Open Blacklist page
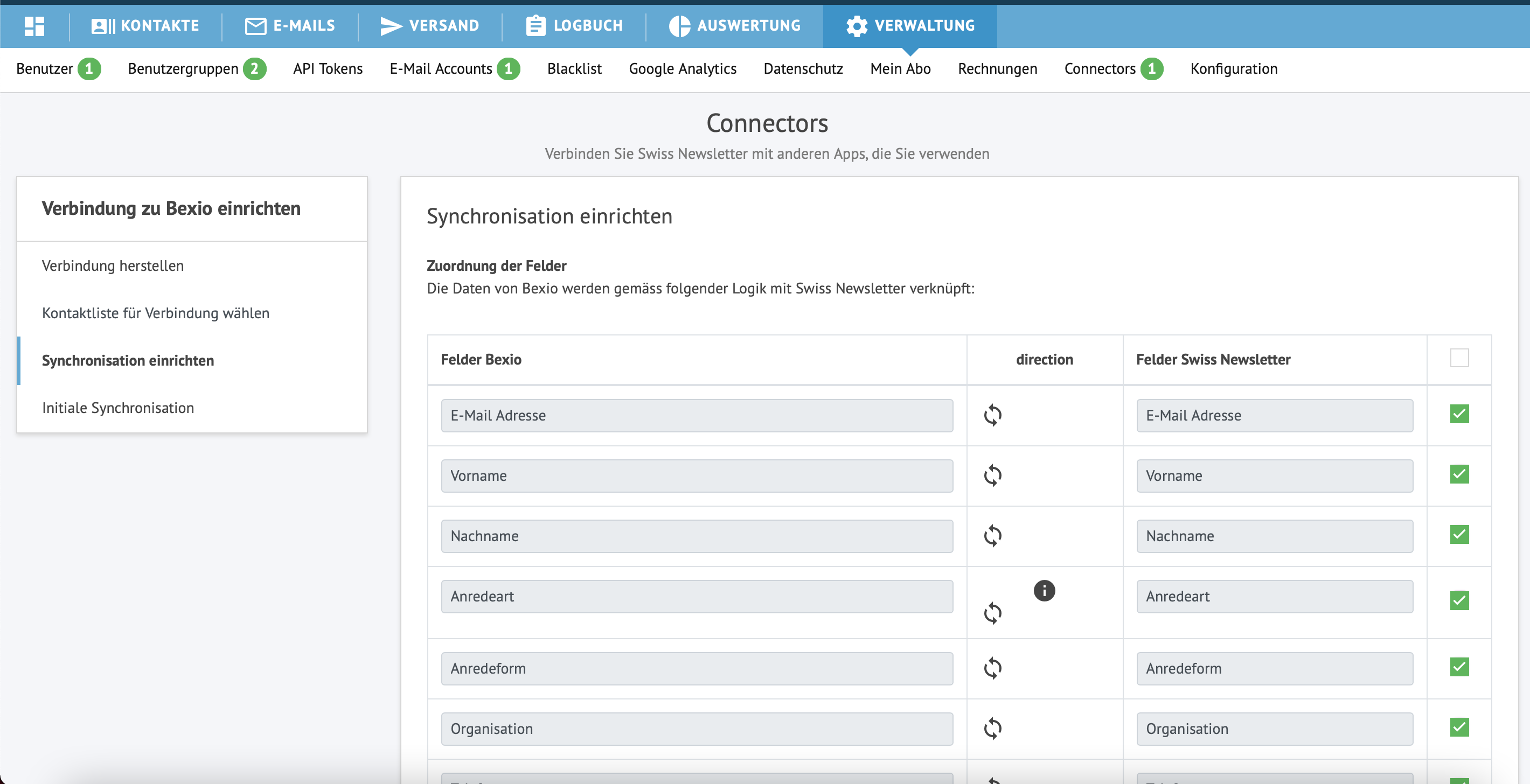The width and height of the screenshot is (1530, 784). click(x=574, y=69)
